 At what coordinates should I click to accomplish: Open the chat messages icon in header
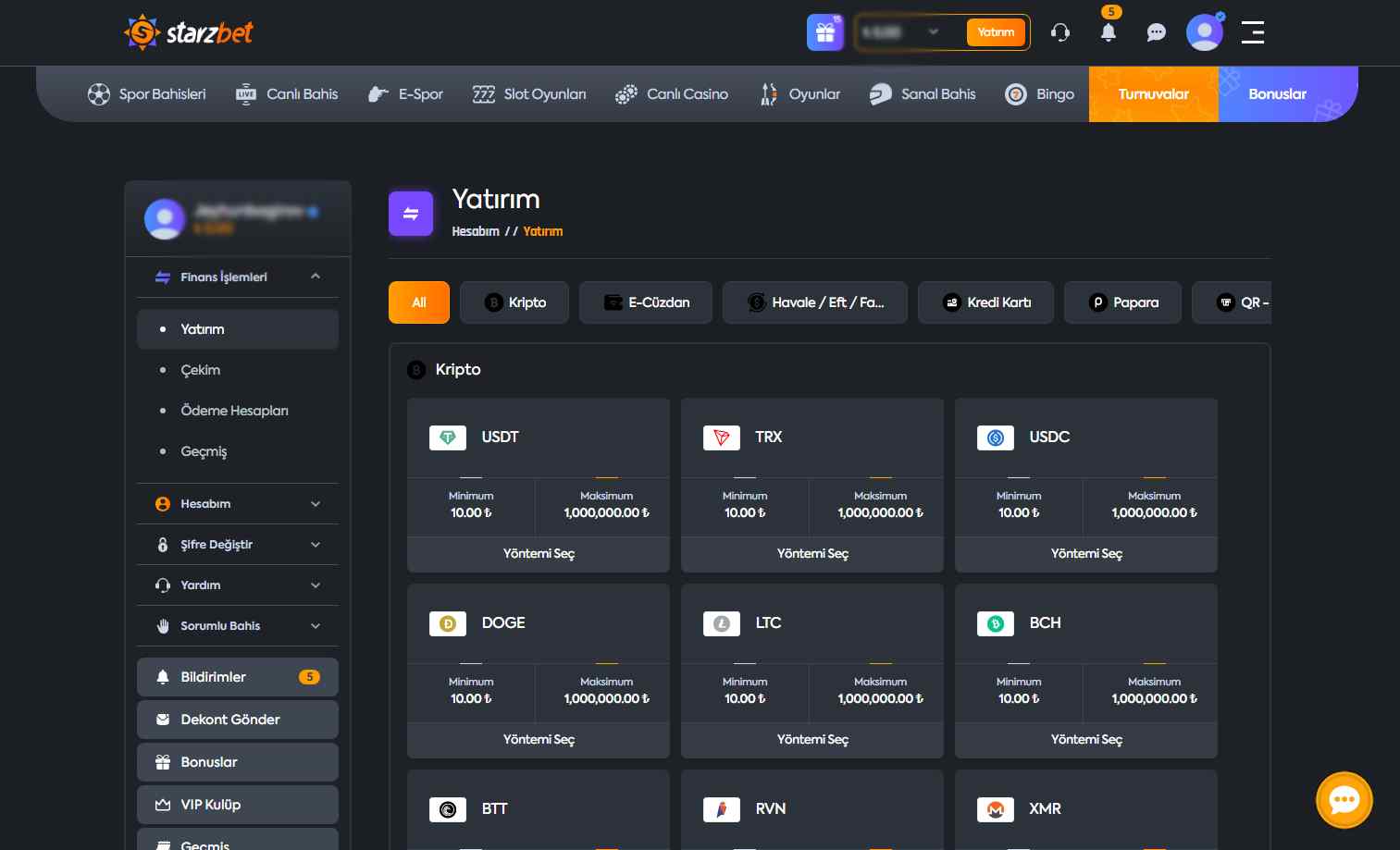click(x=1157, y=32)
